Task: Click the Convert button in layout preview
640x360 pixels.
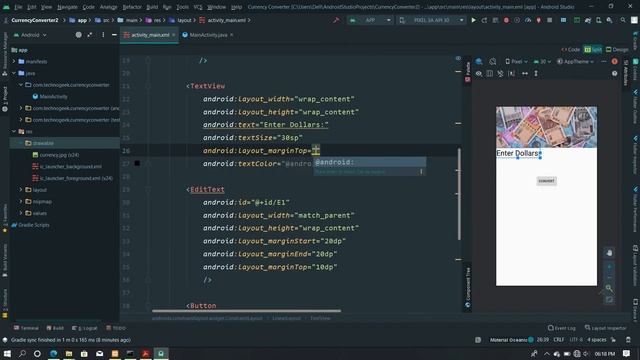Action: click(x=546, y=181)
